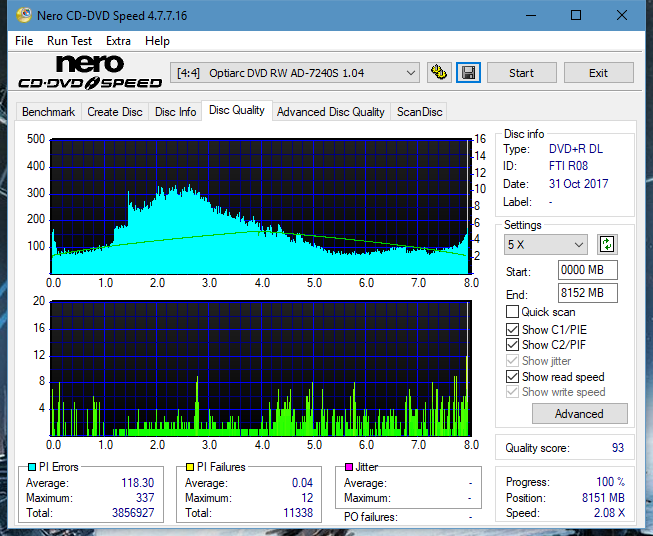Minimize the Nero CD-DVD Speed window
The height and width of the screenshot is (536, 653).
pos(531,15)
